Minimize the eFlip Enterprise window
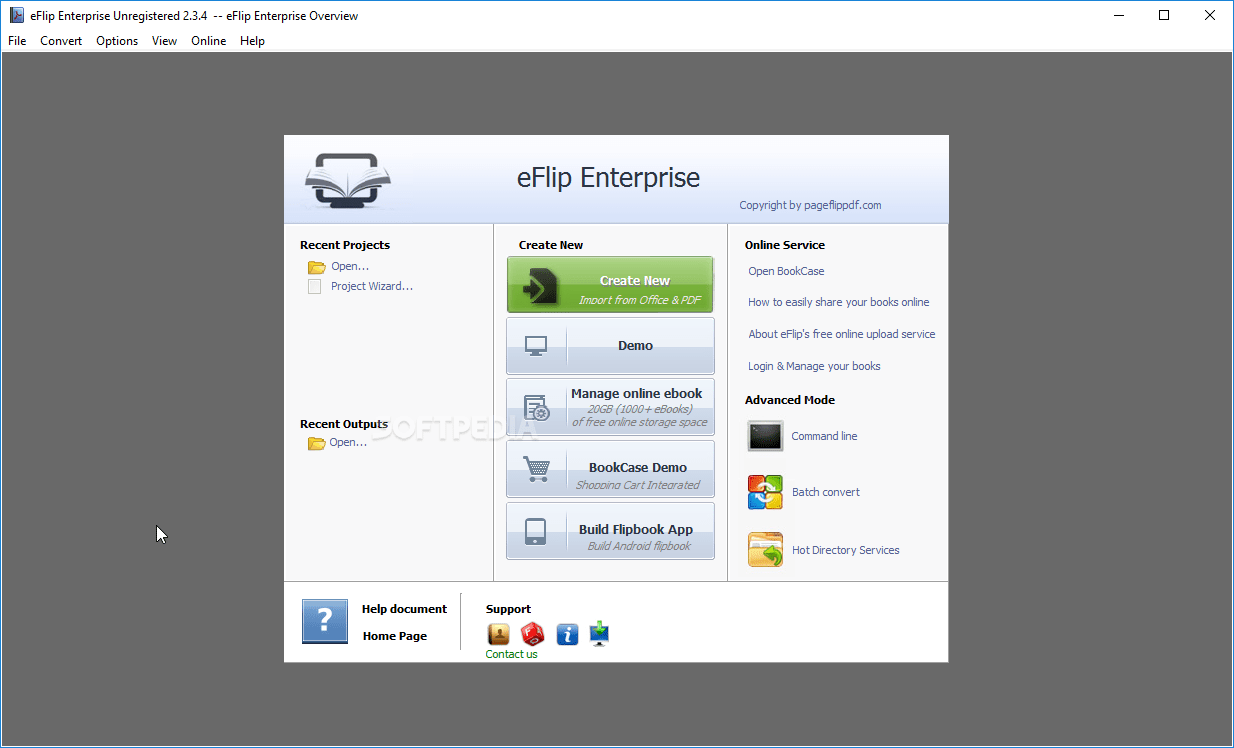 coord(1118,15)
